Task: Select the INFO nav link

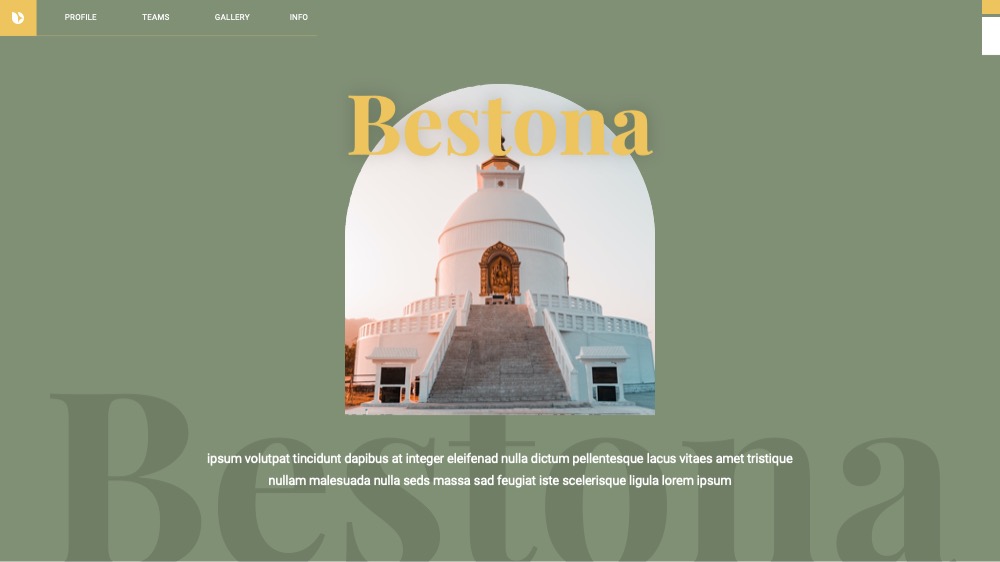Action: click(298, 17)
